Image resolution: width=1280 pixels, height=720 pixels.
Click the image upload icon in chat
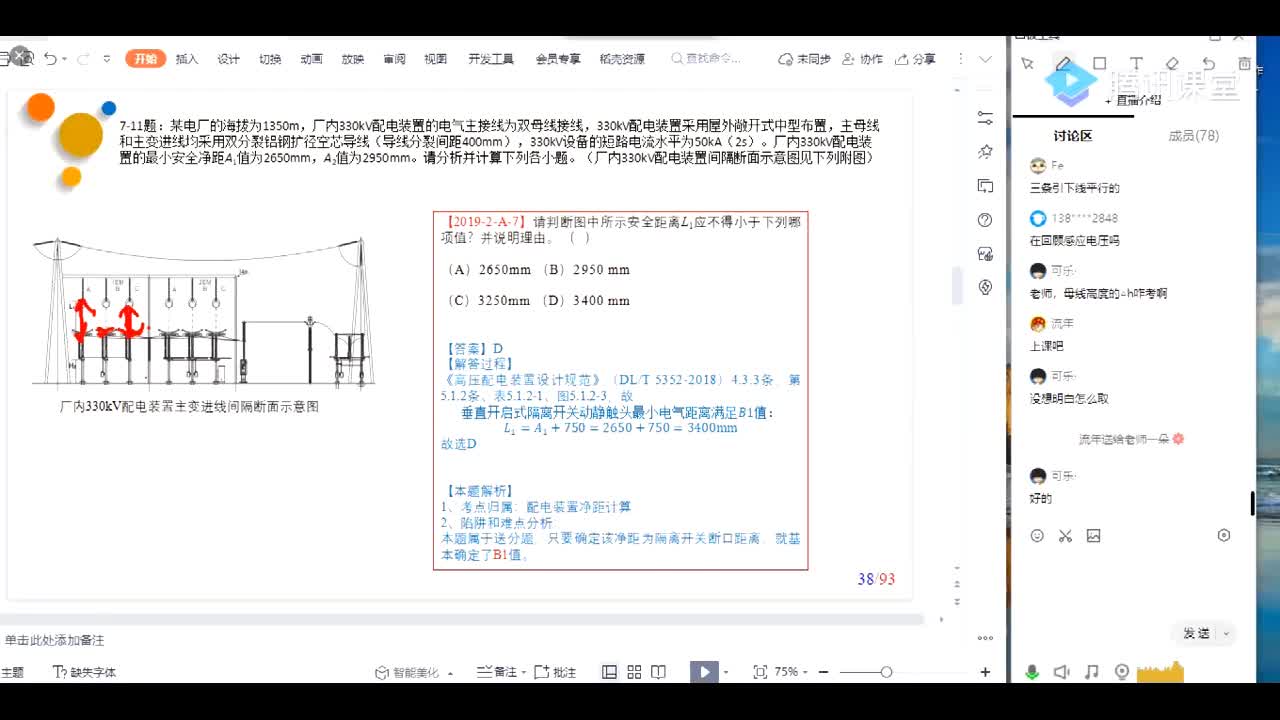(x=1093, y=536)
